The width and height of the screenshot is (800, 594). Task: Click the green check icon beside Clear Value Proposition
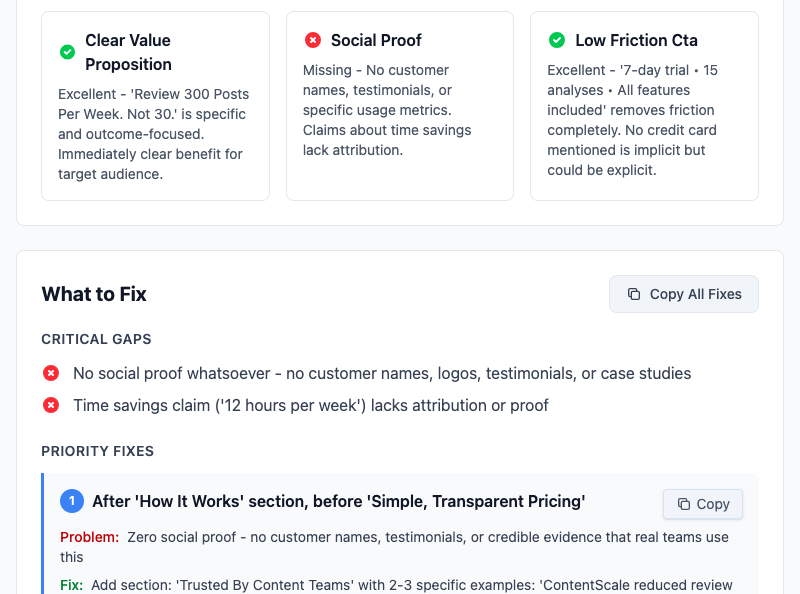(67, 52)
